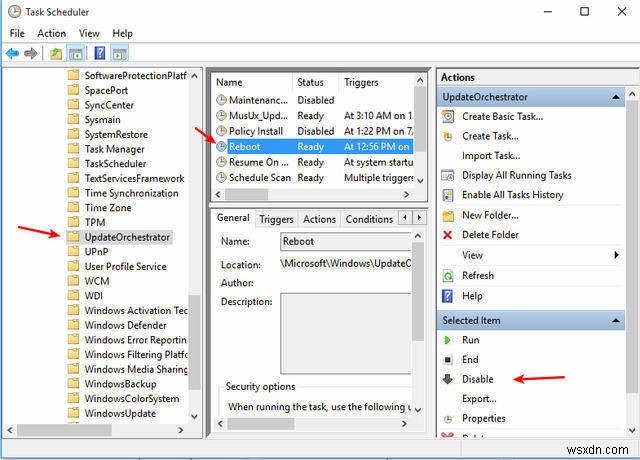Screen dimensions: 640x460
Task: Click the Disable action label
Action: coord(478,379)
